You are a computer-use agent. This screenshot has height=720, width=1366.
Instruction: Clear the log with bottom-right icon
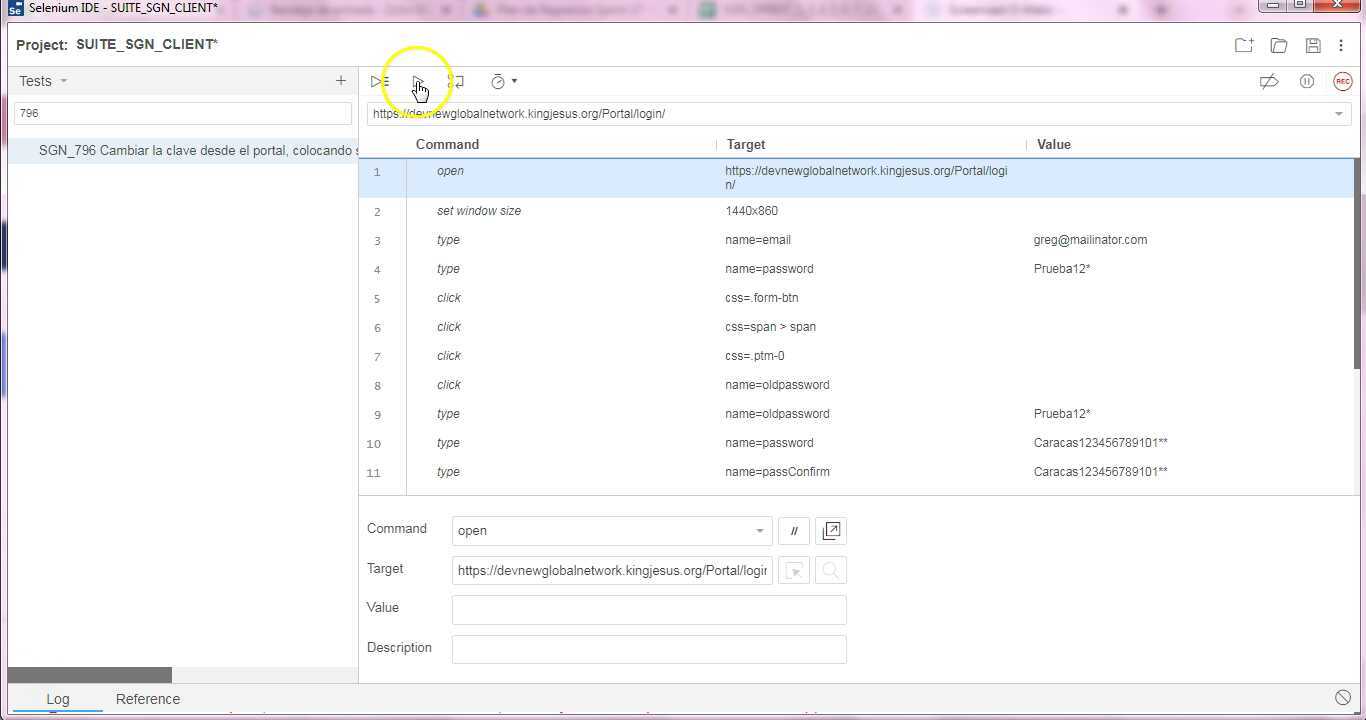1342,698
